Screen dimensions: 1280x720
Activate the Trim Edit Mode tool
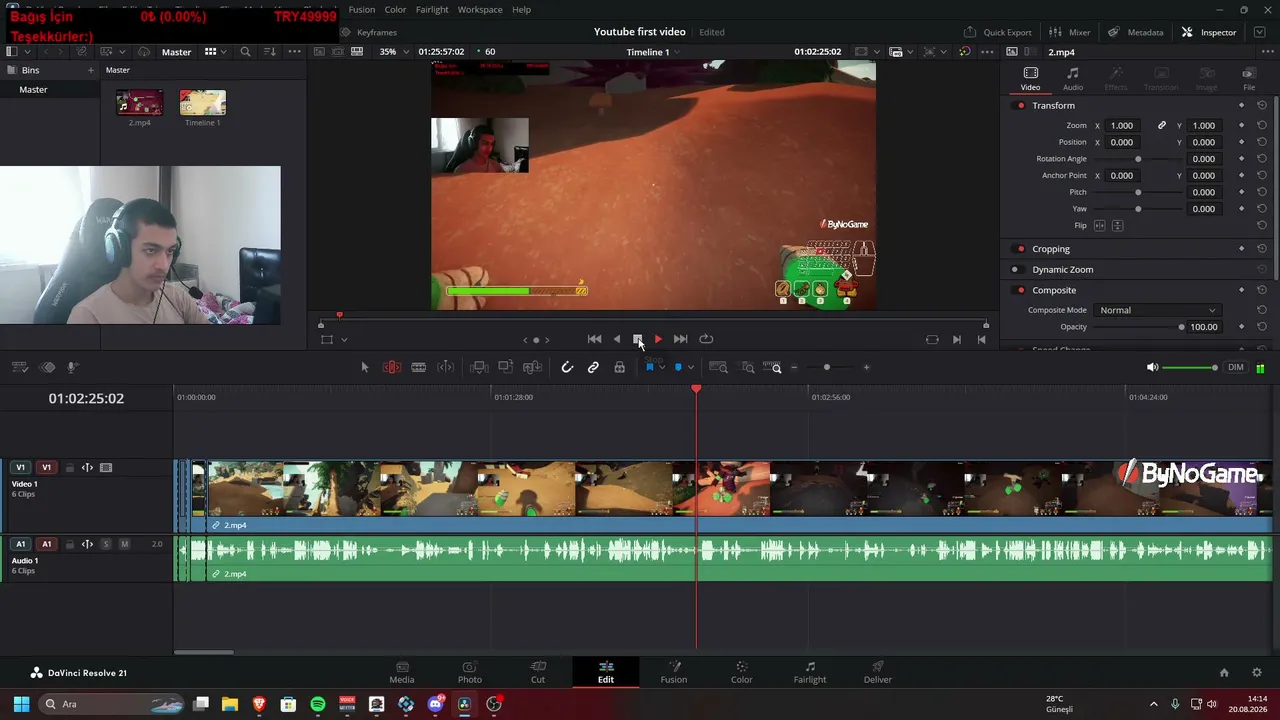pos(392,368)
